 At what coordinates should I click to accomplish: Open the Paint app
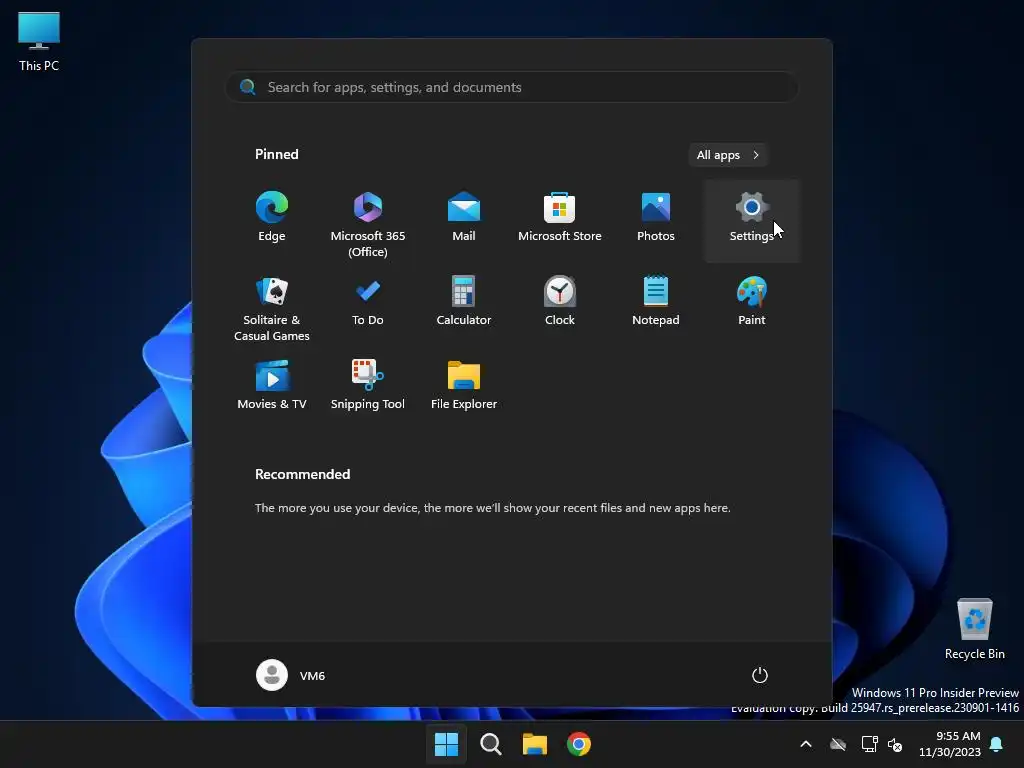(752, 302)
